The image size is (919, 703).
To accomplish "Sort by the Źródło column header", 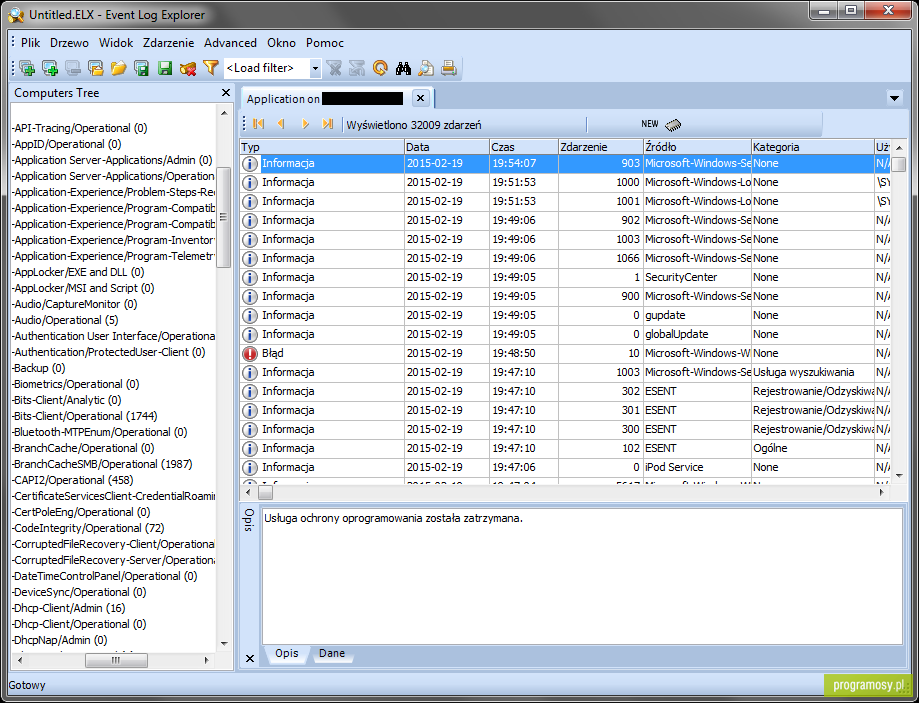I will (697, 147).
